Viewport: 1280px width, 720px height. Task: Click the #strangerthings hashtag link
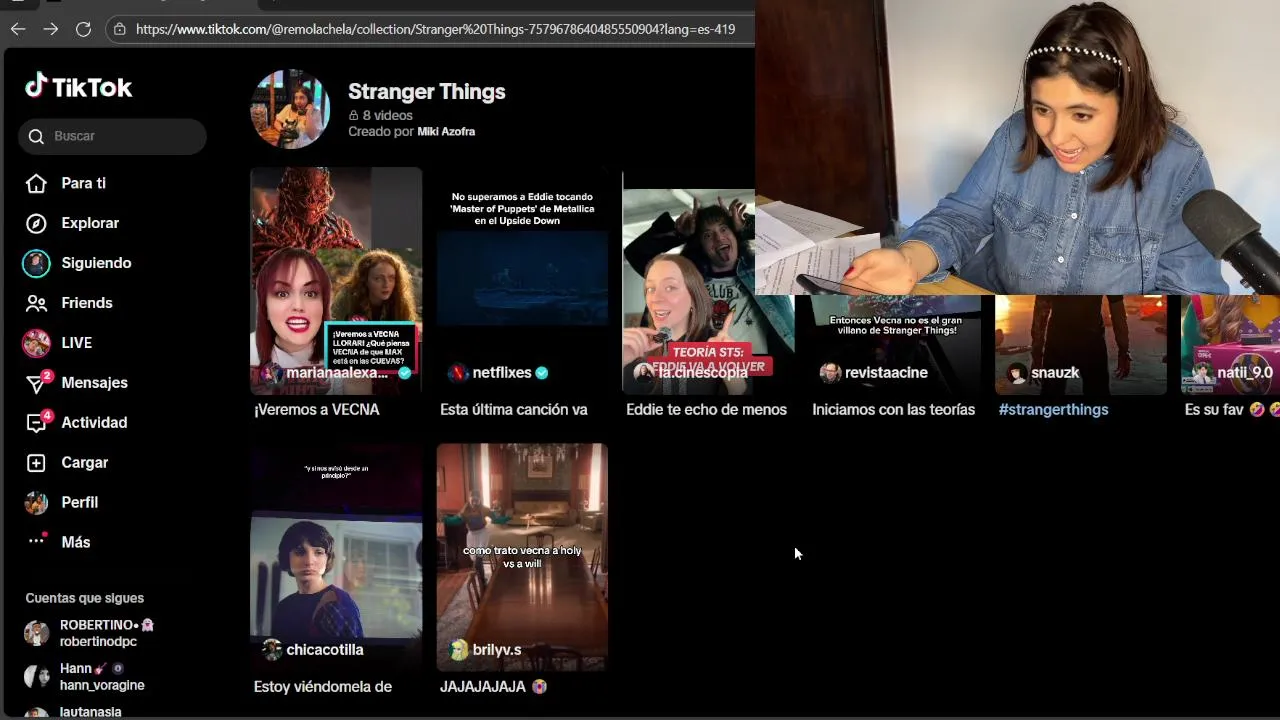[1053, 410]
